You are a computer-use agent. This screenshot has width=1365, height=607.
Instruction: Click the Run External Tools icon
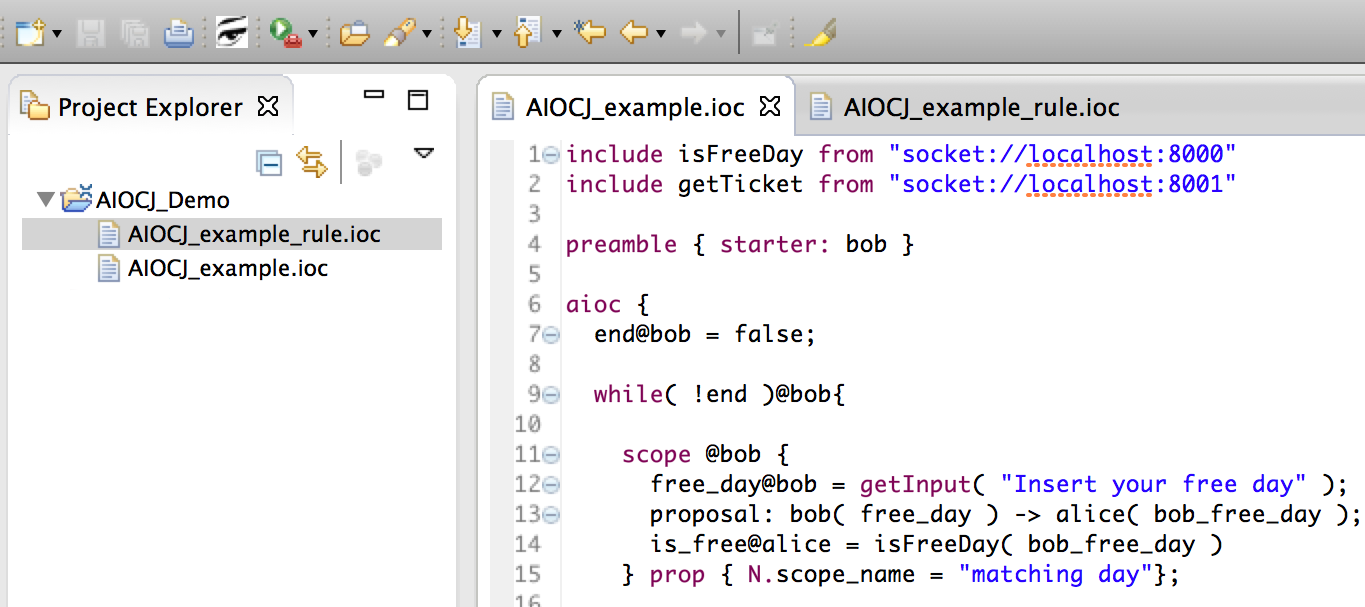(x=285, y=33)
